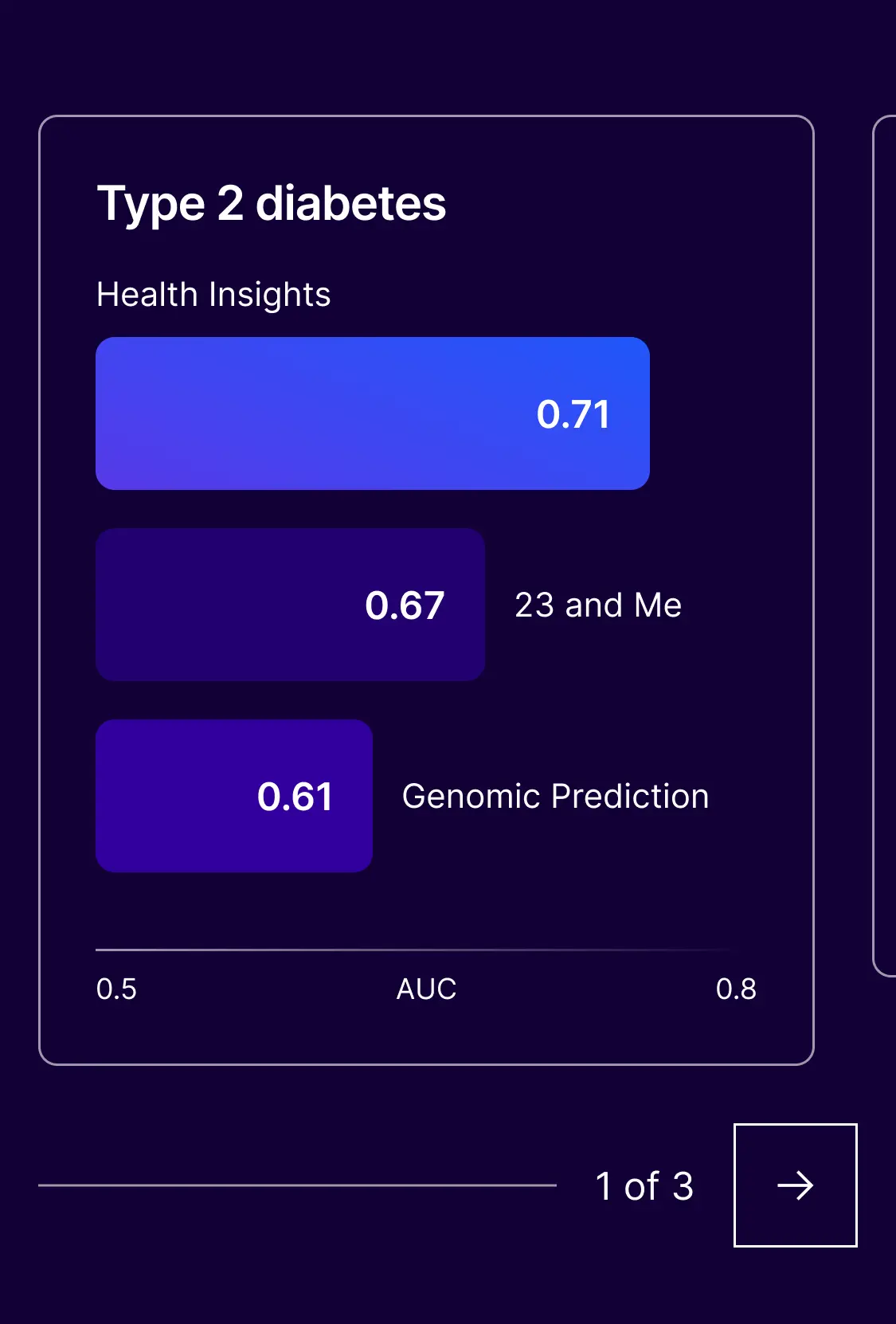Click the next arrow button

tap(795, 1185)
